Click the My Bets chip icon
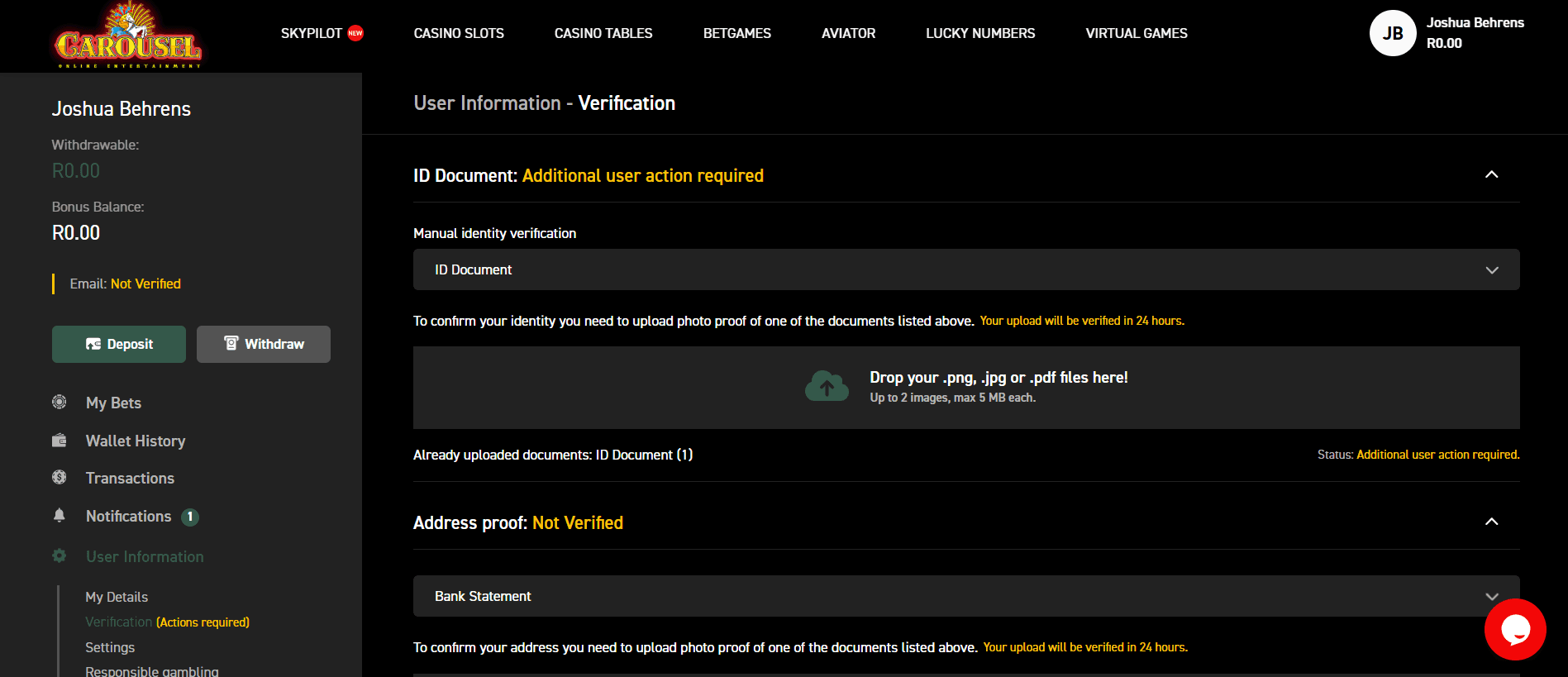 point(60,403)
